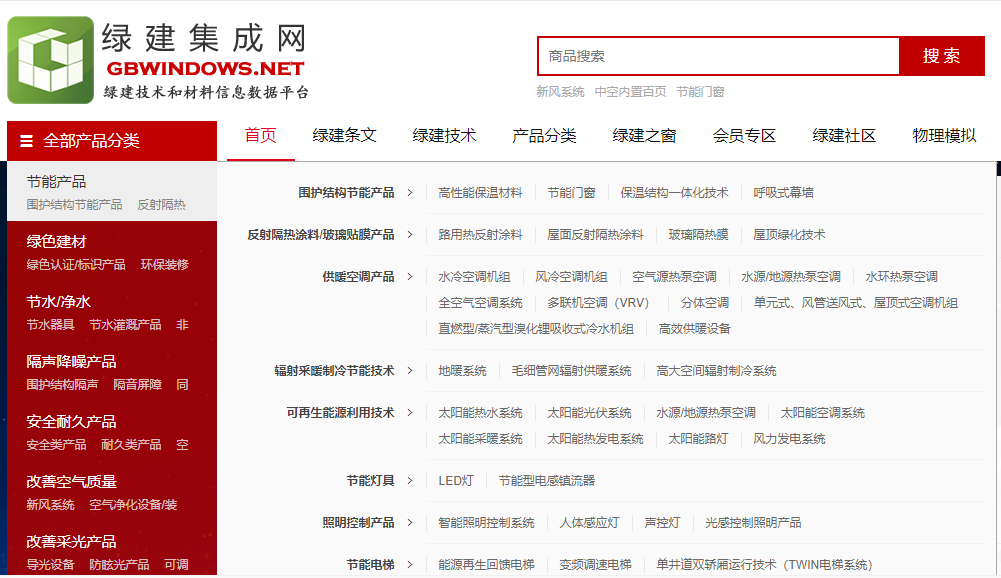Select the 隔声降噪产品 sidebar category
The image size is (1001, 578).
click(71, 362)
